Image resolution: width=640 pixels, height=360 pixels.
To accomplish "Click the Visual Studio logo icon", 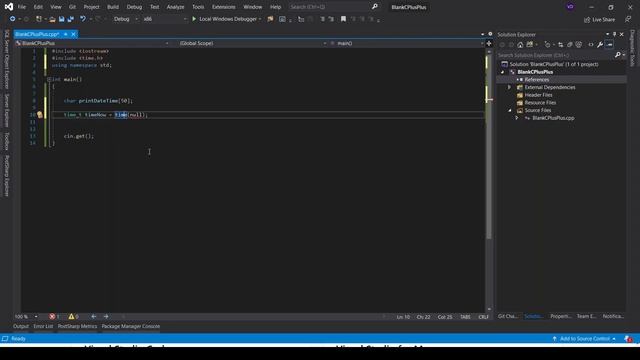I will [9, 7].
